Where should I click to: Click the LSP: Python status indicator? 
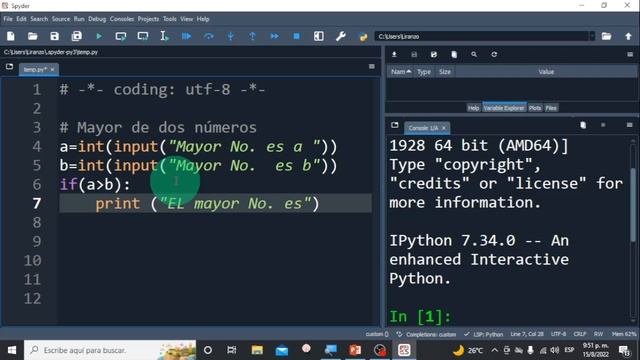484,334
